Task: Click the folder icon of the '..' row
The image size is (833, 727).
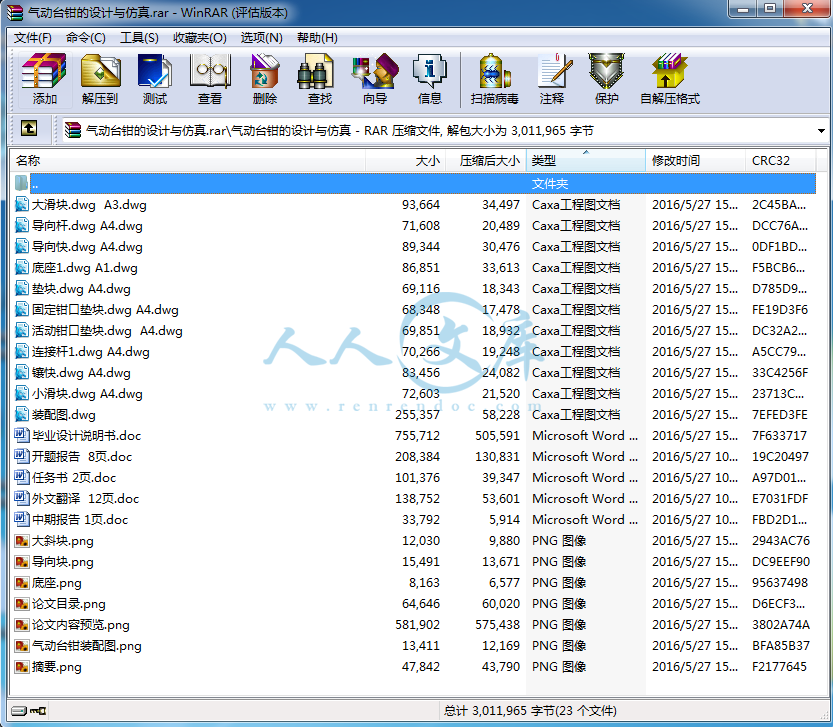Action: tap(22, 183)
